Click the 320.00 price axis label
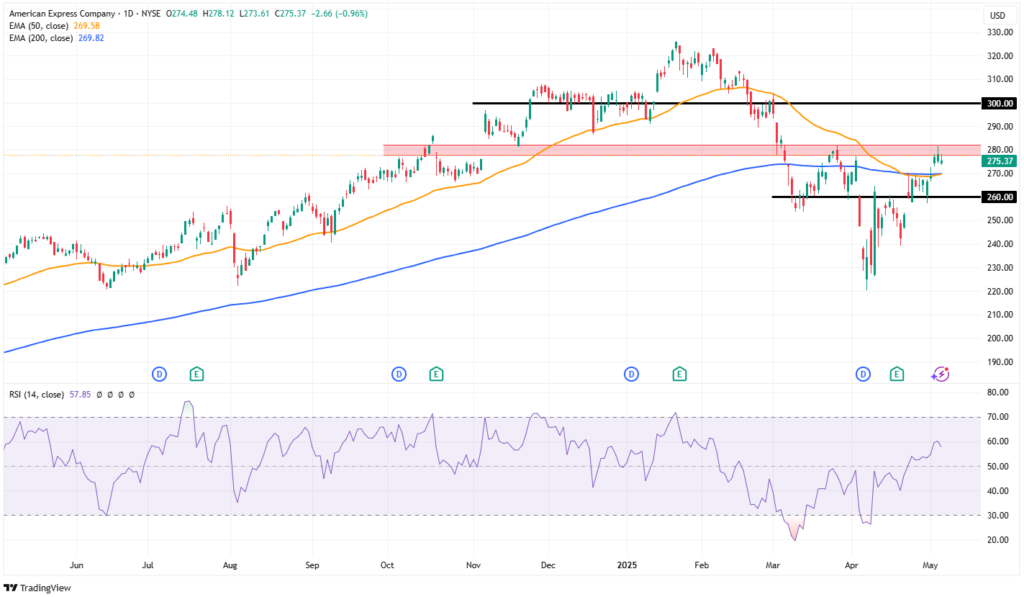The image size is (1024, 597). [x=1000, y=56]
